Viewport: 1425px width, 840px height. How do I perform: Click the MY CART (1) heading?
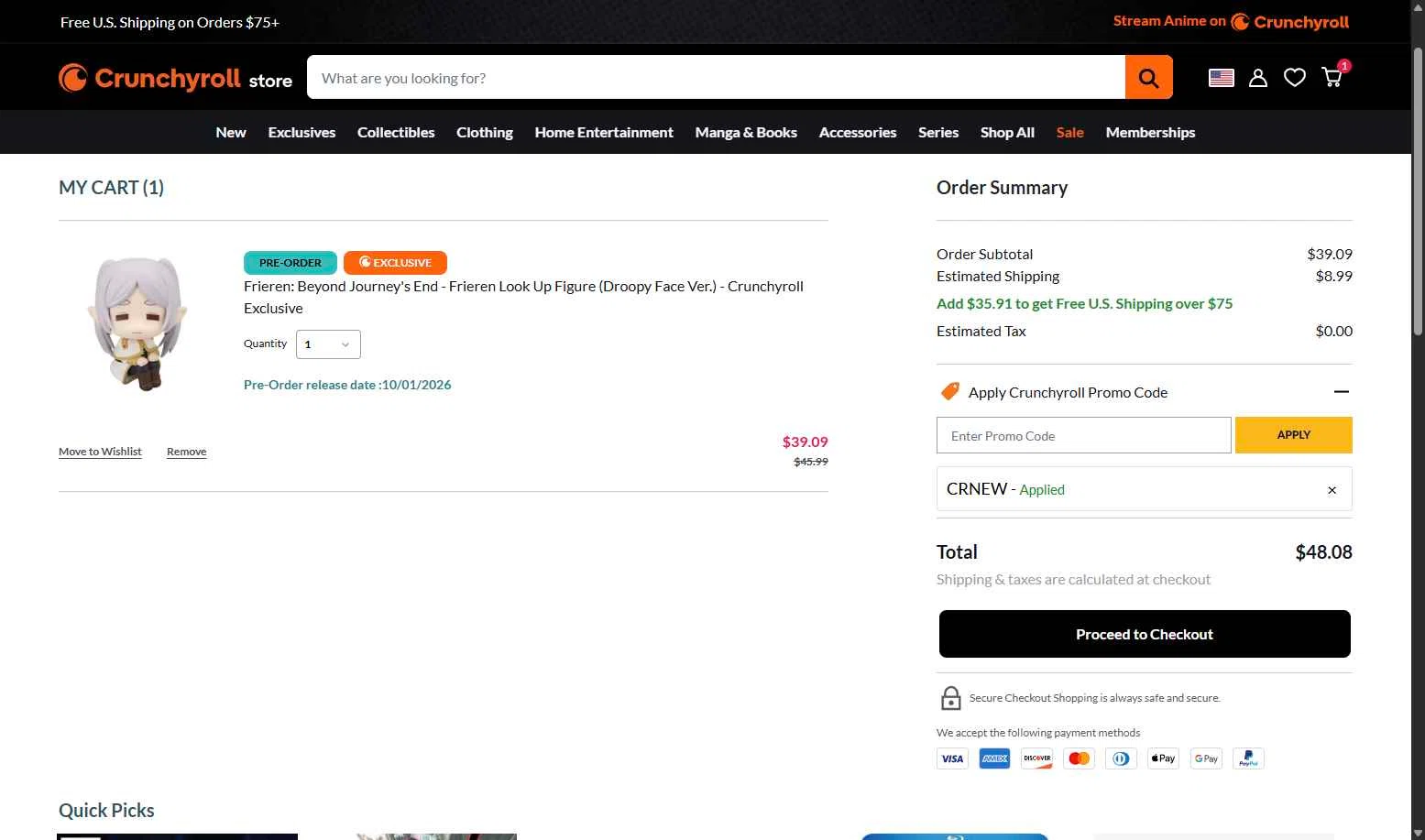click(111, 188)
